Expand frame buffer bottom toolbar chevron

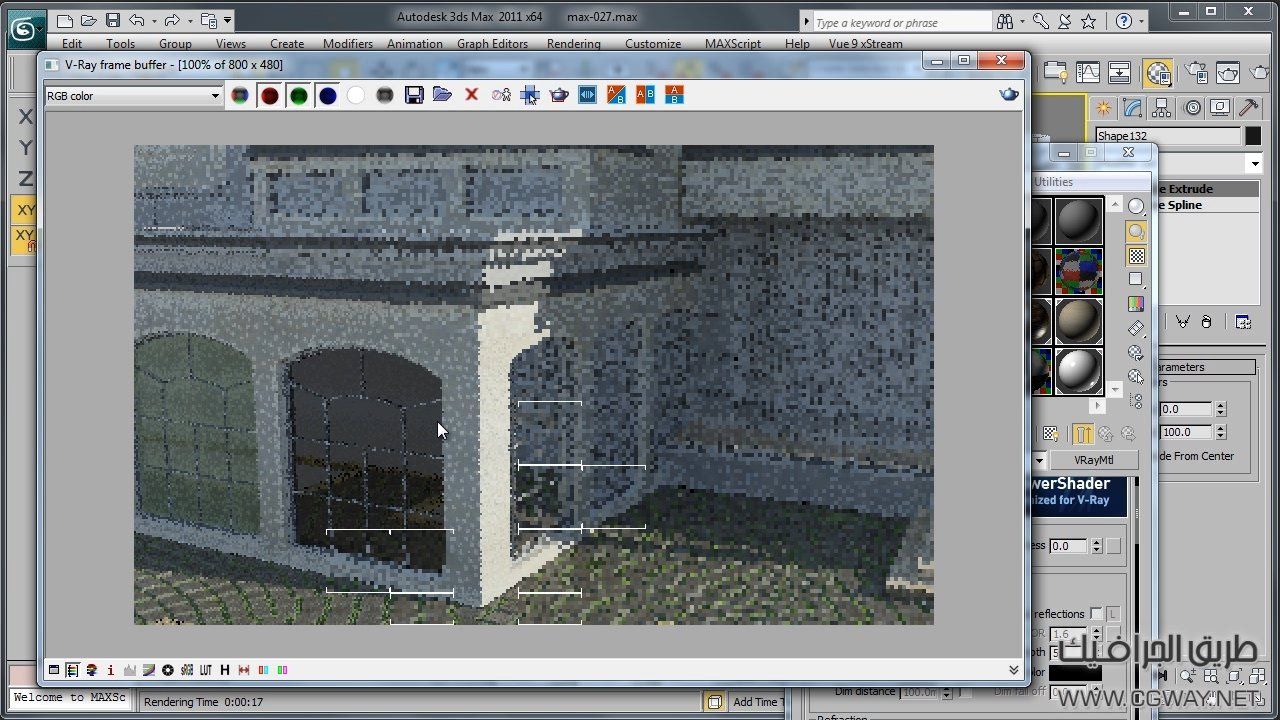(1013, 670)
